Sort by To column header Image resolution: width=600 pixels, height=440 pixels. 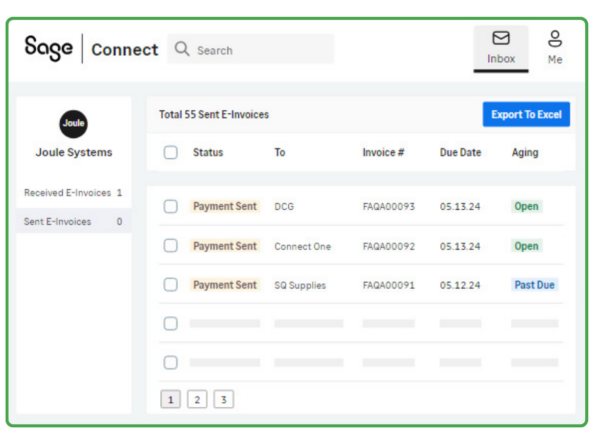point(280,153)
